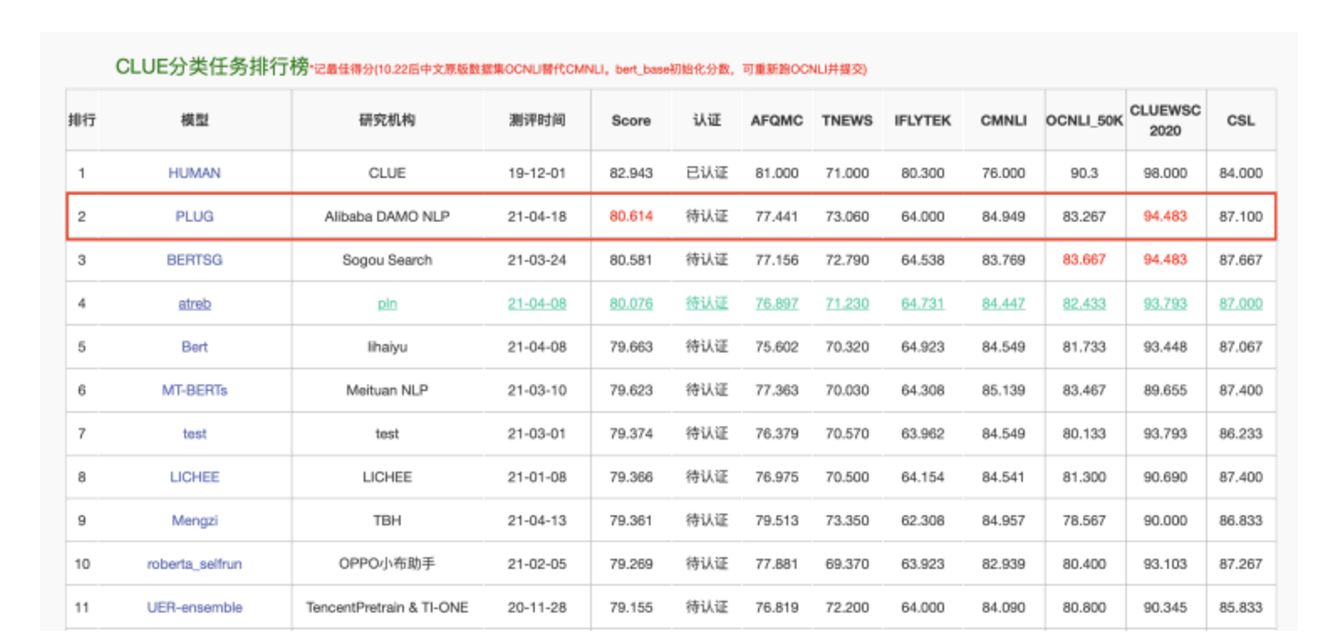This screenshot has width=1319, height=644.
Task: Open the roberta_selfrun model link
Action: click(194, 564)
